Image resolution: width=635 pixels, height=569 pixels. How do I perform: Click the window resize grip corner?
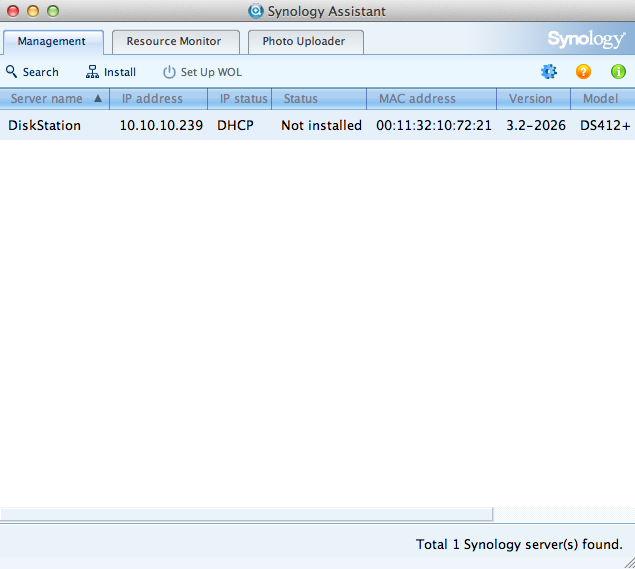[x=629, y=563]
